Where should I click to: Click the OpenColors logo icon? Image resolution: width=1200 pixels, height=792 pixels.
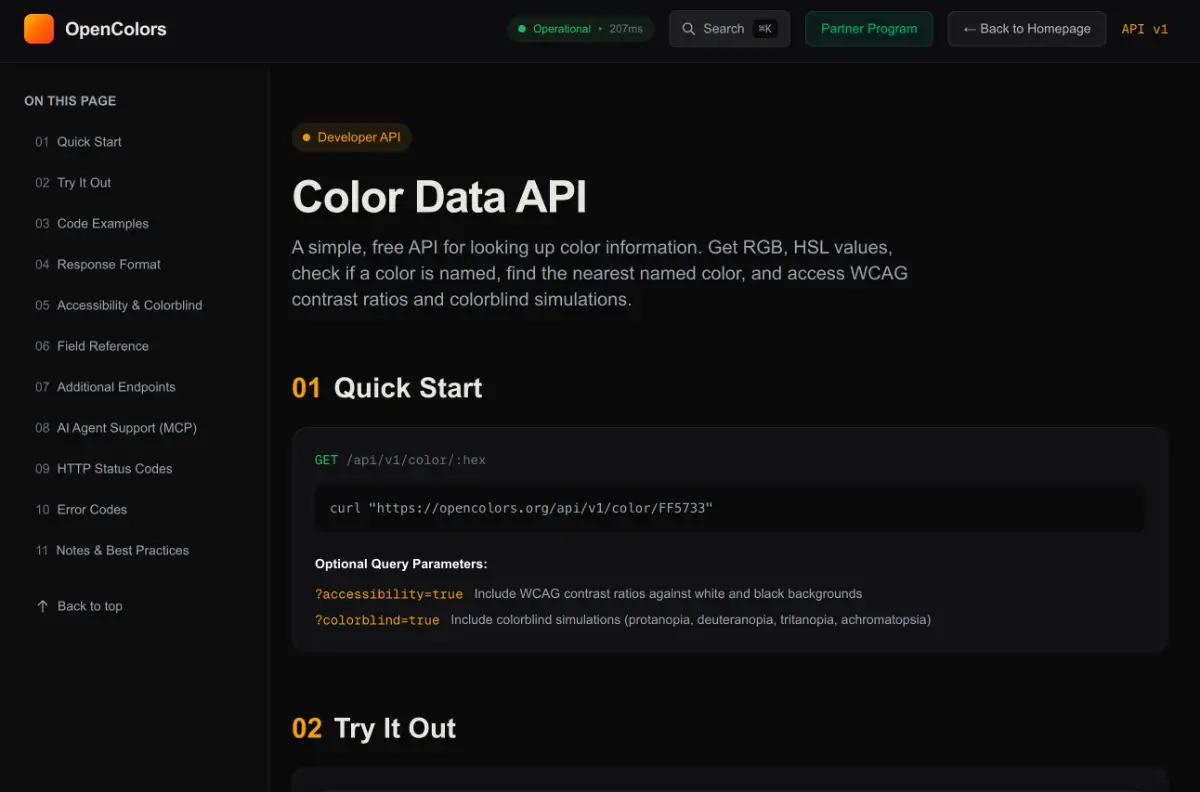(39, 29)
